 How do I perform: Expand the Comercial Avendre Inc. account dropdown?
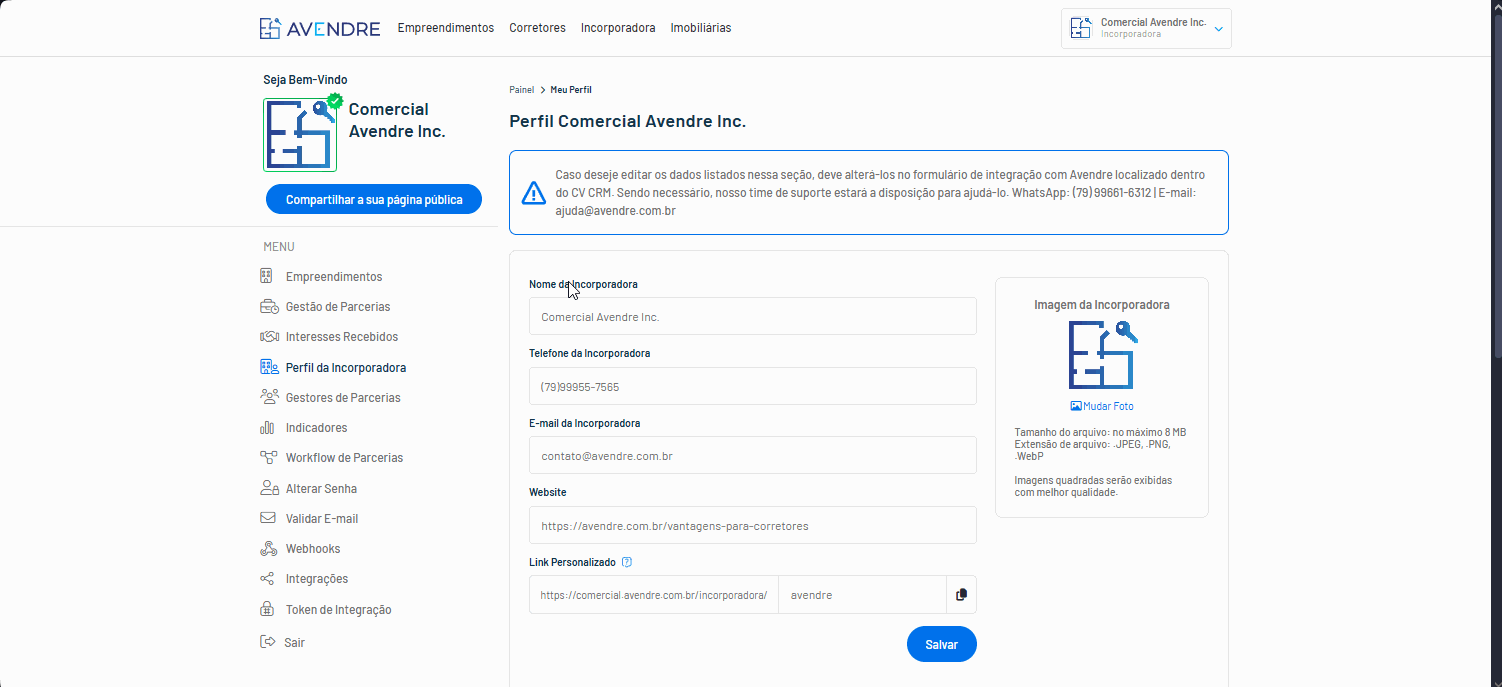pos(1146,28)
